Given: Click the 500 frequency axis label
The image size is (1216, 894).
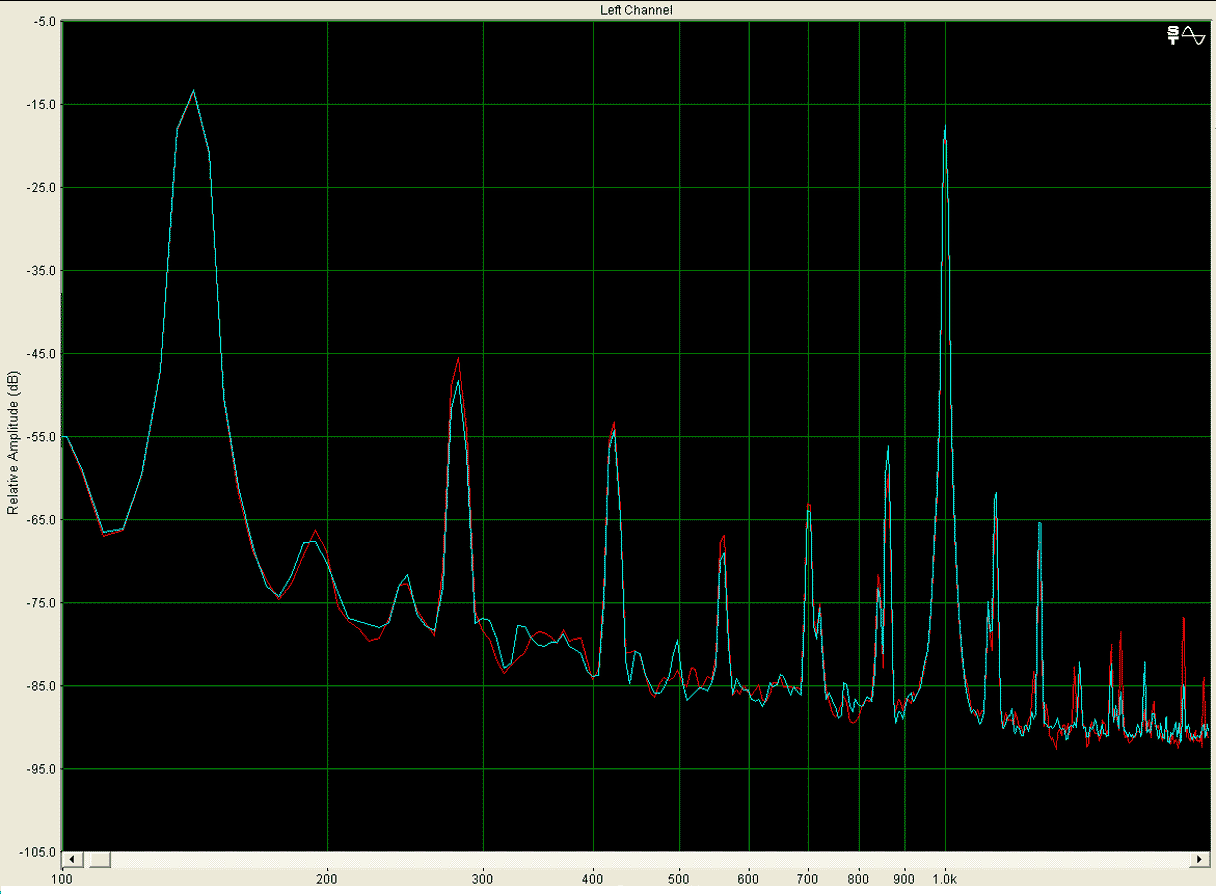Looking at the screenshot, I should tap(679, 880).
